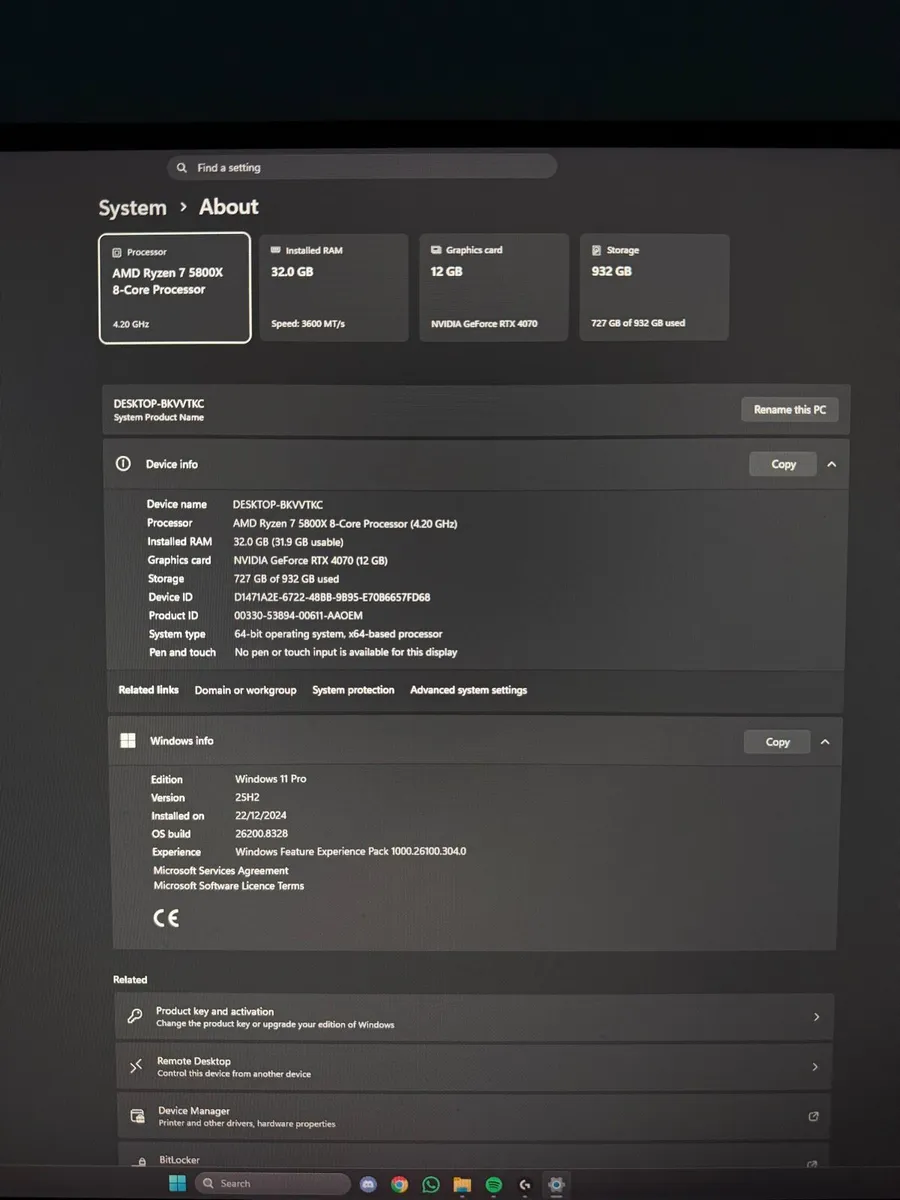This screenshot has width=900, height=1200.
Task: Click the Installed RAM card icon
Action: coord(276,250)
